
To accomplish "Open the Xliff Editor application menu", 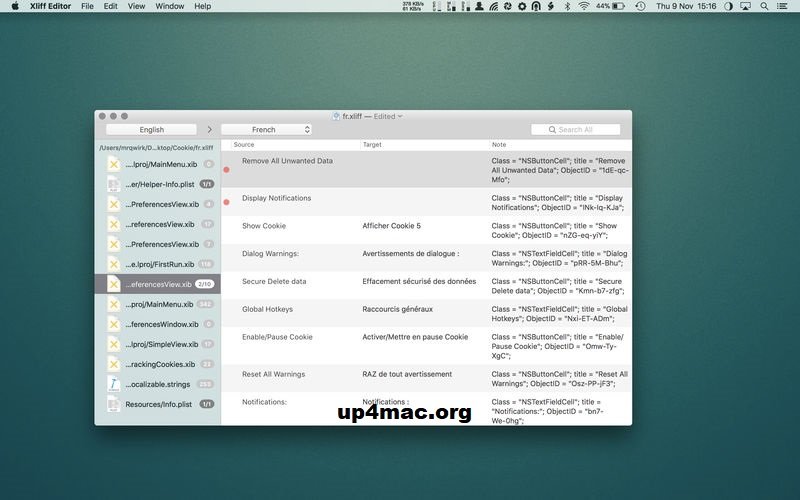I will tap(50, 6).
